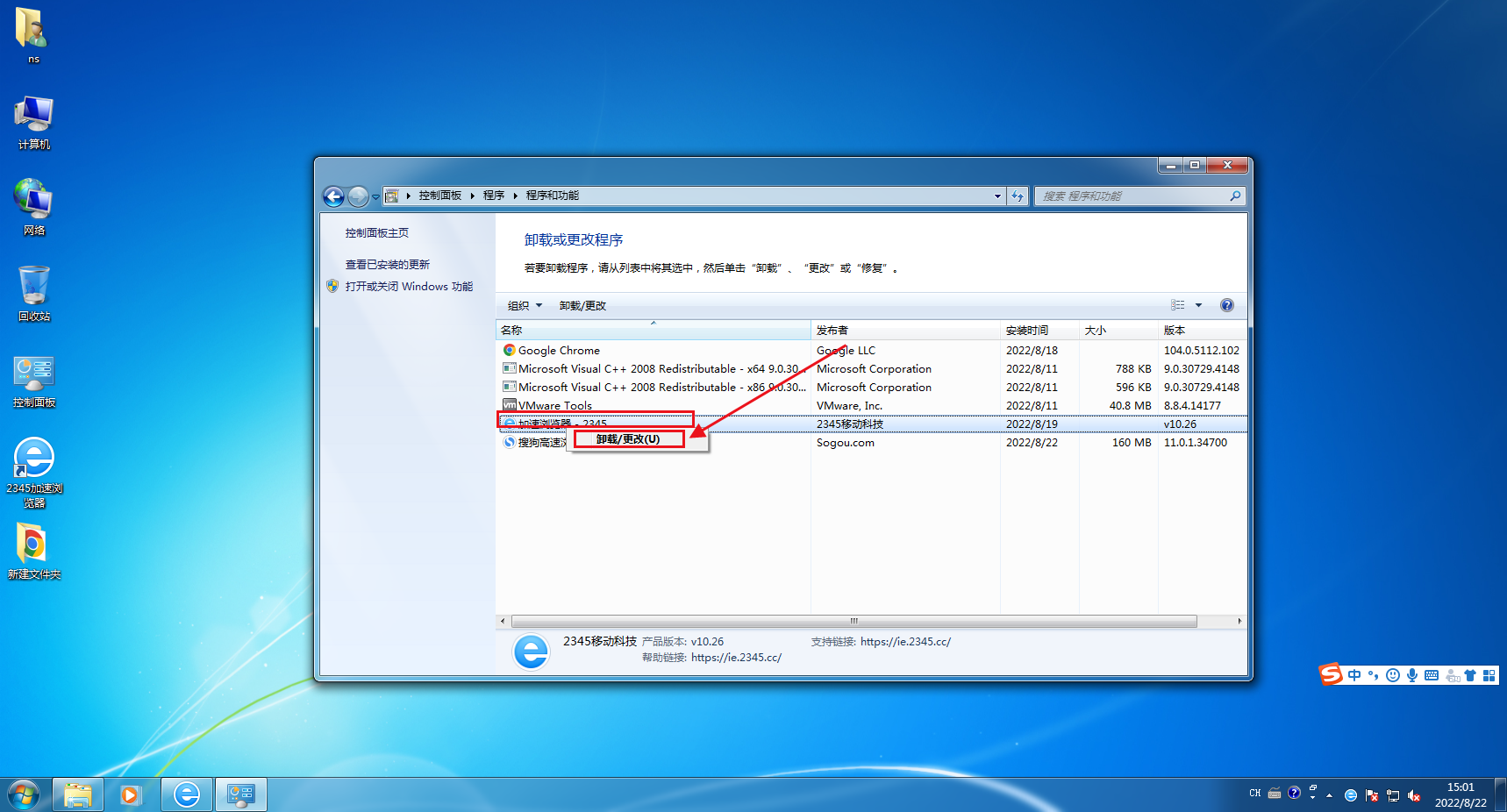Sort list by the 发布者 column header
Image resolution: width=1507 pixels, height=812 pixels.
pyautogui.click(x=905, y=331)
